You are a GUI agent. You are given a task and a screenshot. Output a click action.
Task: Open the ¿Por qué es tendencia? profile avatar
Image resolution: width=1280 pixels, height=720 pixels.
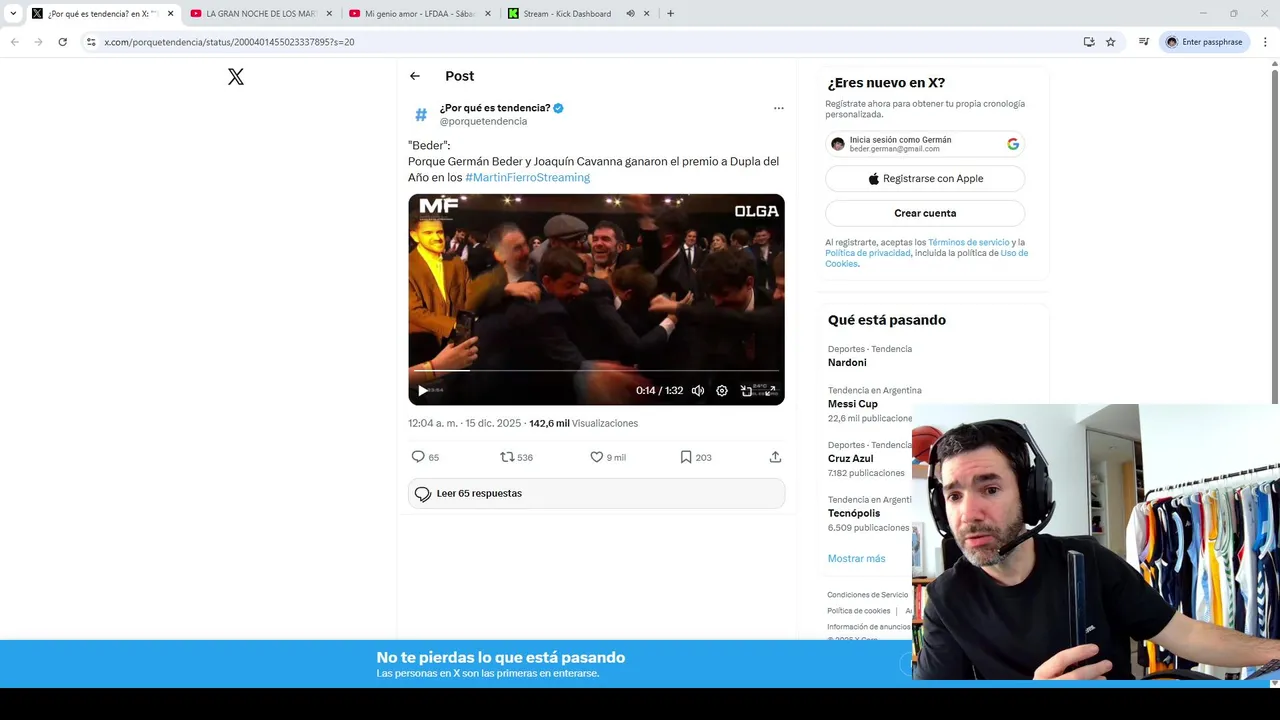[x=421, y=115]
